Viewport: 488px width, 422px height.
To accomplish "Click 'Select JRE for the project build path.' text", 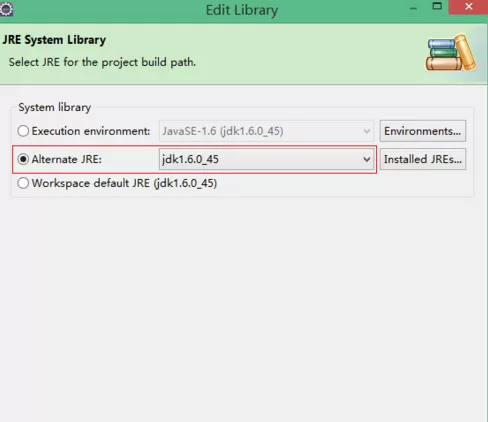I will pyautogui.click(x=102, y=62).
